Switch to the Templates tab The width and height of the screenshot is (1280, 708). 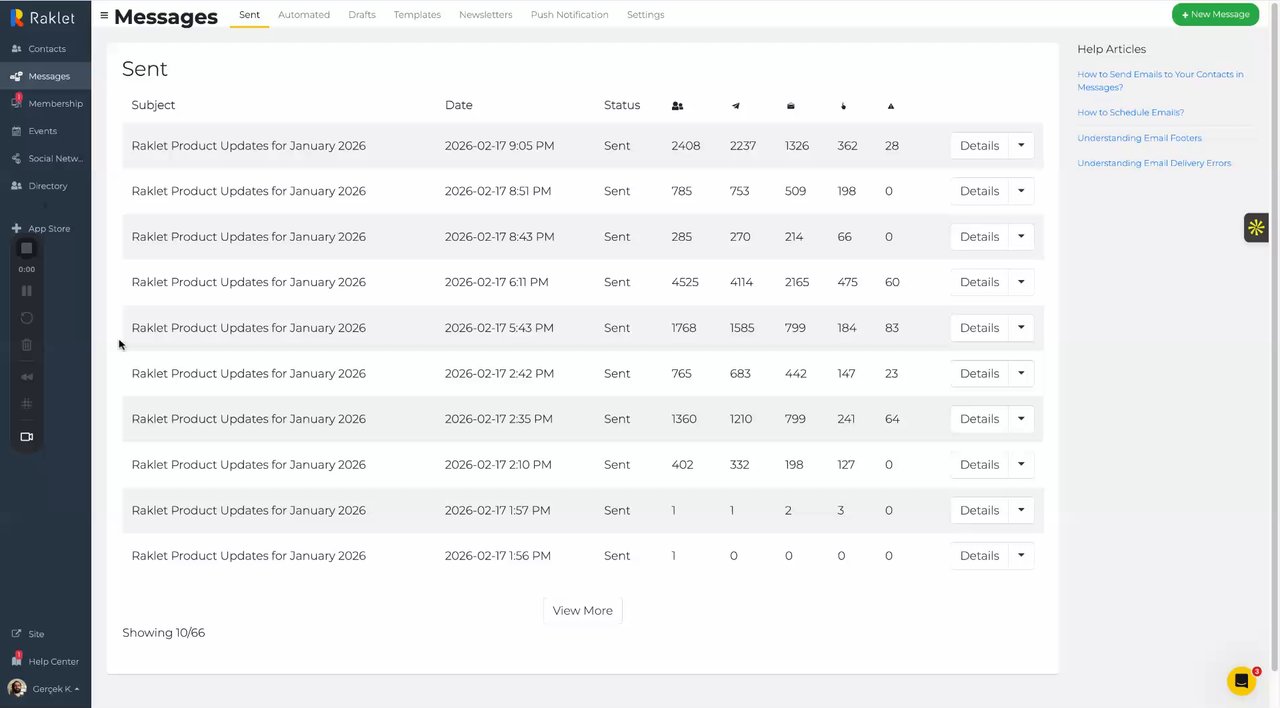[x=417, y=15]
